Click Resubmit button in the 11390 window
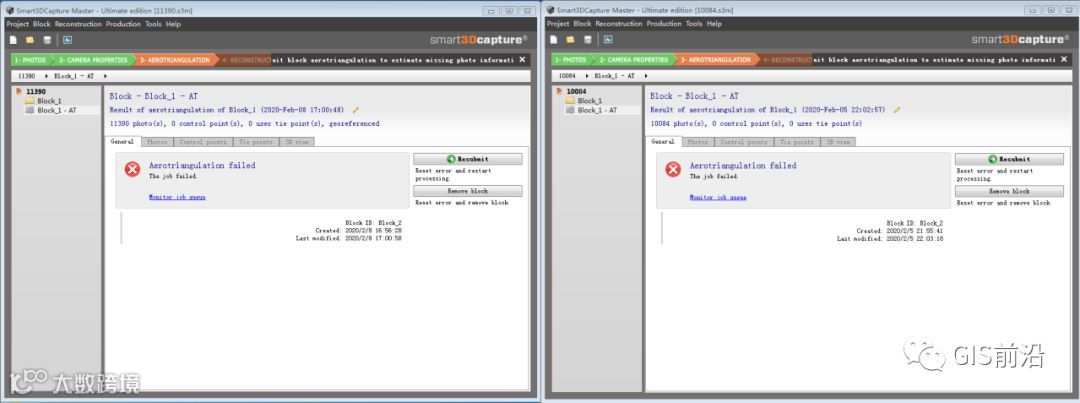Viewport: 1080px width, 403px height. coord(468,159)
